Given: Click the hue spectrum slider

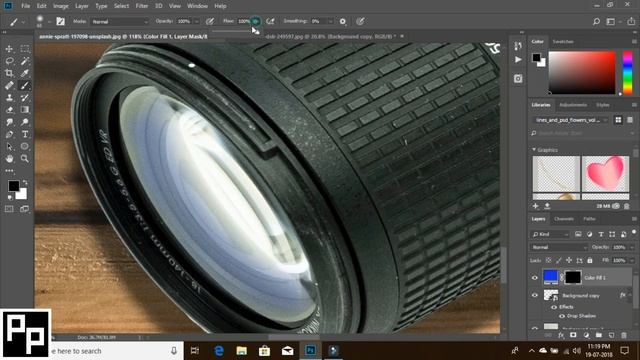Looking at the screenshot, I should click(627, 73).
